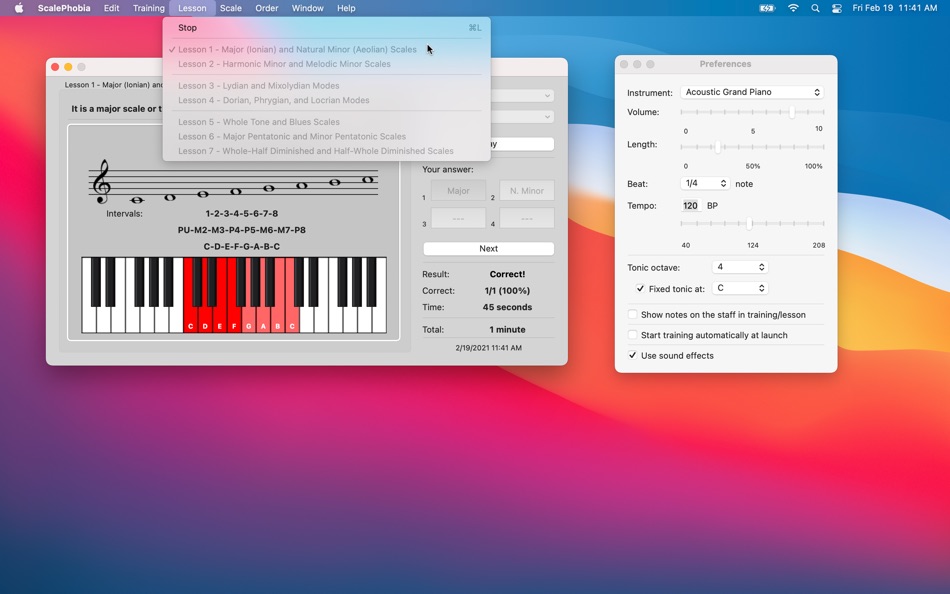The height and width of the screenshot is (594, 950).
Task: Click the Major answer button
Action: pyautogui.click(x=458, y=190)
